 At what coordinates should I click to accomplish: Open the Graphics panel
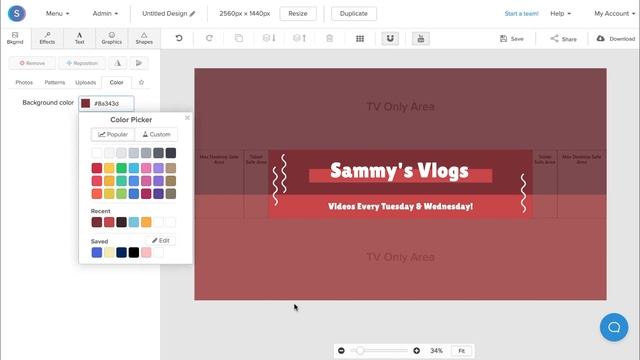[112, 38]
